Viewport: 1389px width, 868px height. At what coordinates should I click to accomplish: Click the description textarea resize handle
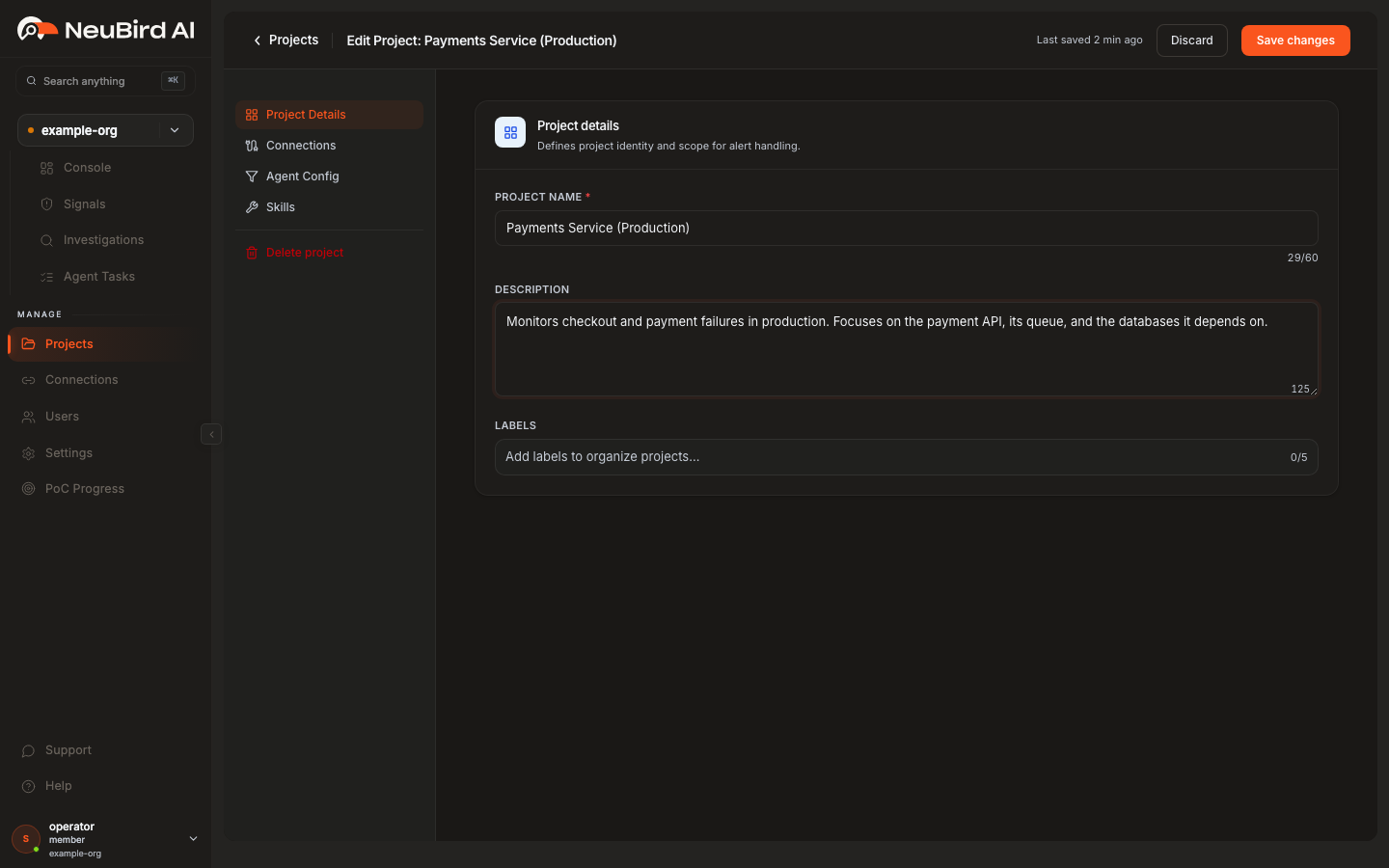pos(1314,391)
